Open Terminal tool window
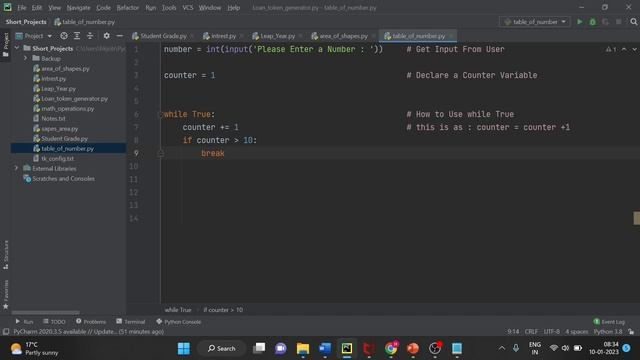The height and width of the screenshot is (360, 640). [131, 322]
